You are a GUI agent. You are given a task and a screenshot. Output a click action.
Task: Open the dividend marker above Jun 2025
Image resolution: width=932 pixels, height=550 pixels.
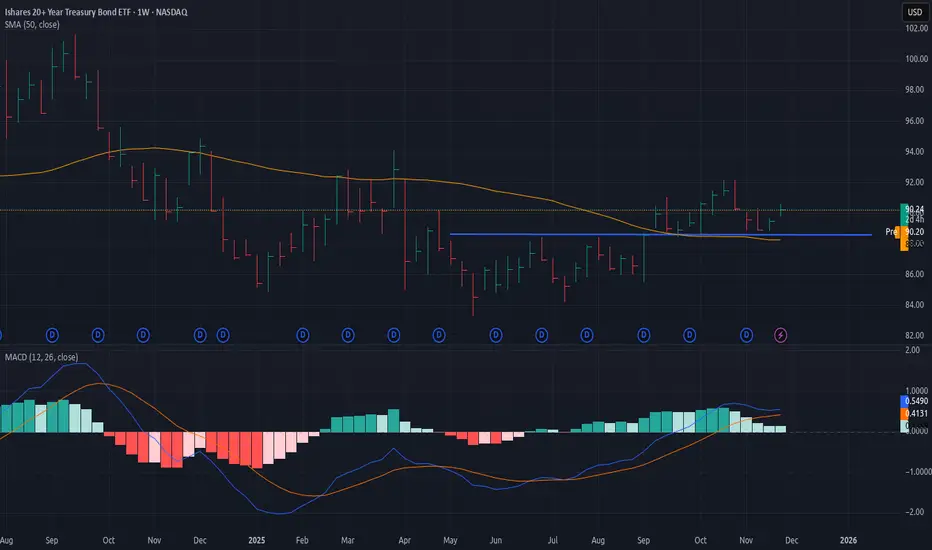coord(496,335)
